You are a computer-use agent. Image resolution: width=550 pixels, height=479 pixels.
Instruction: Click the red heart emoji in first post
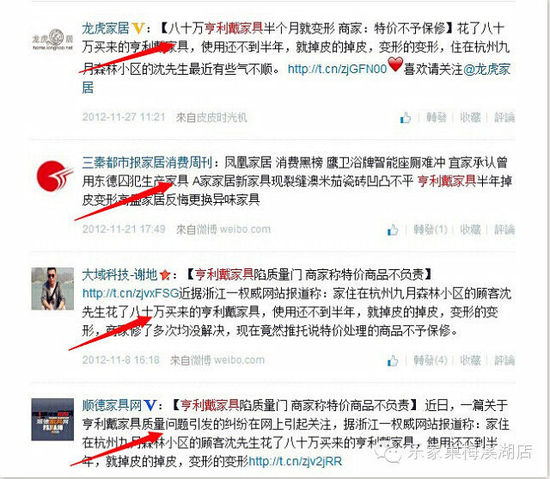point(395,65)
